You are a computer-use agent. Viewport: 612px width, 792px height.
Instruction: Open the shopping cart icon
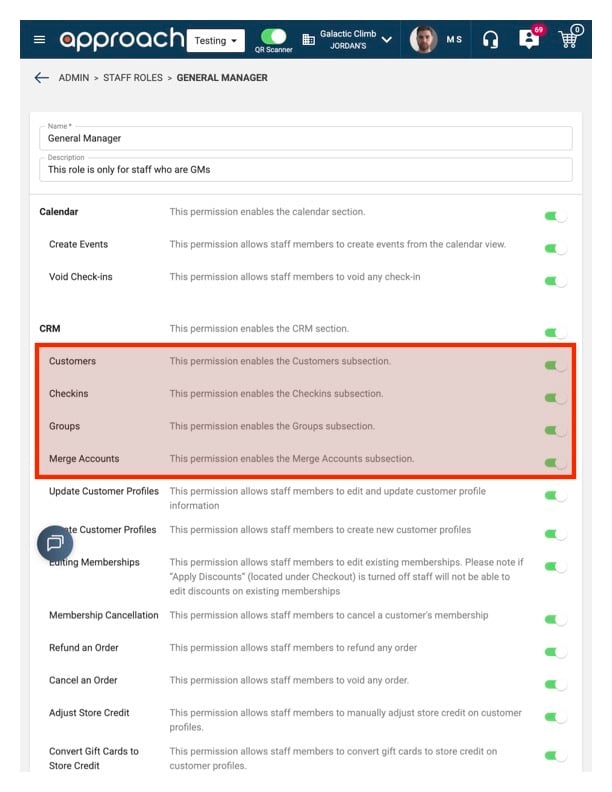570,37
